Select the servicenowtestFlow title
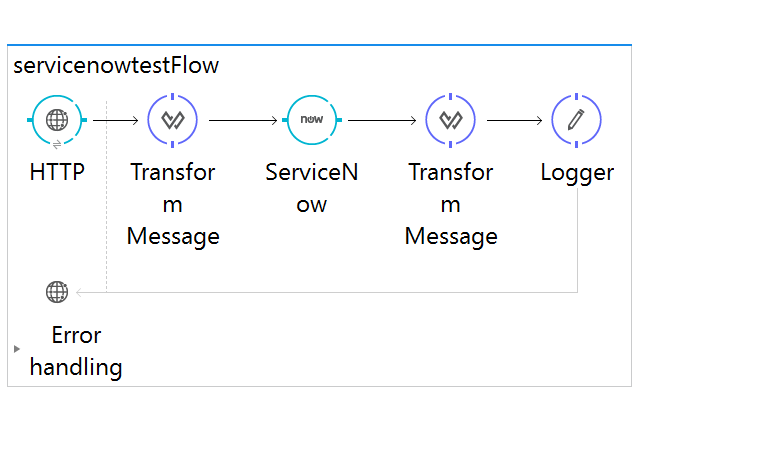 116,67
